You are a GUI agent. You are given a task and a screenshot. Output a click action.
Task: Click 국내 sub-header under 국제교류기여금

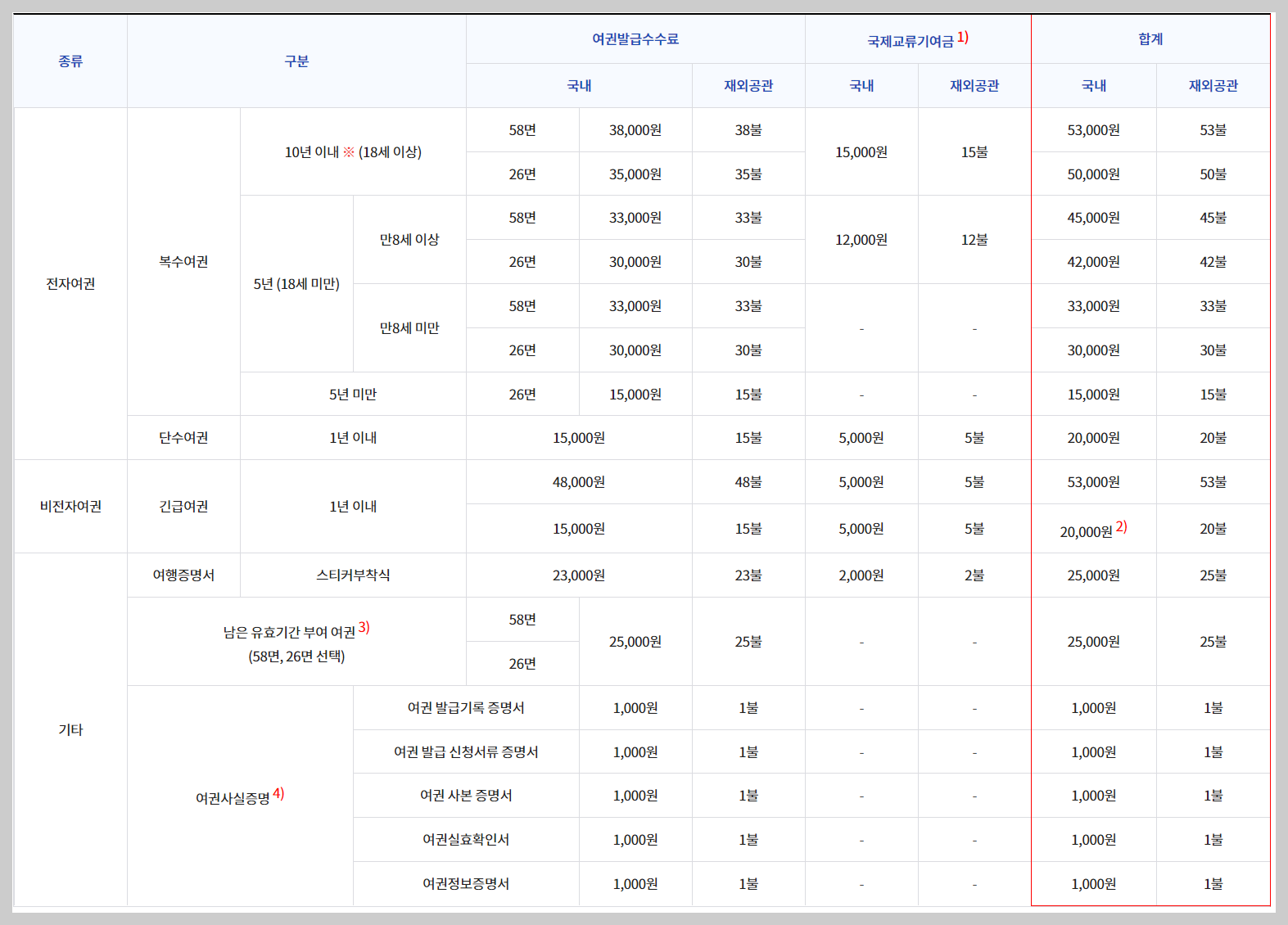861,86
